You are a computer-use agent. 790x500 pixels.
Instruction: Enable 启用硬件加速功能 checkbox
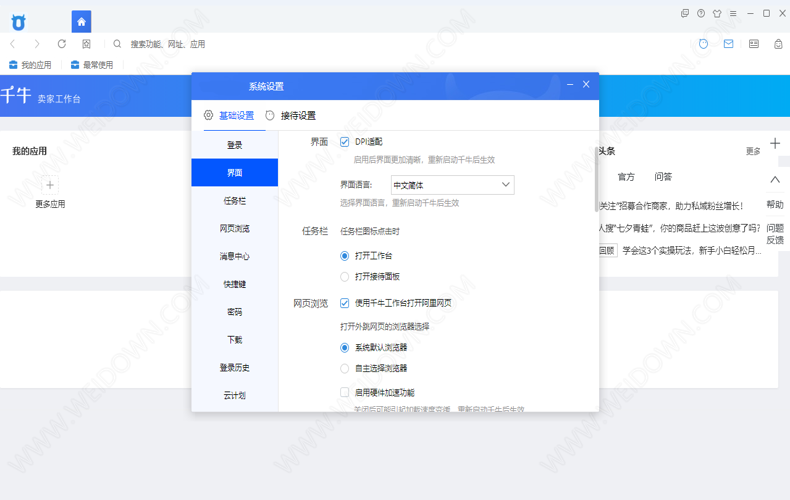coord(345,393)
